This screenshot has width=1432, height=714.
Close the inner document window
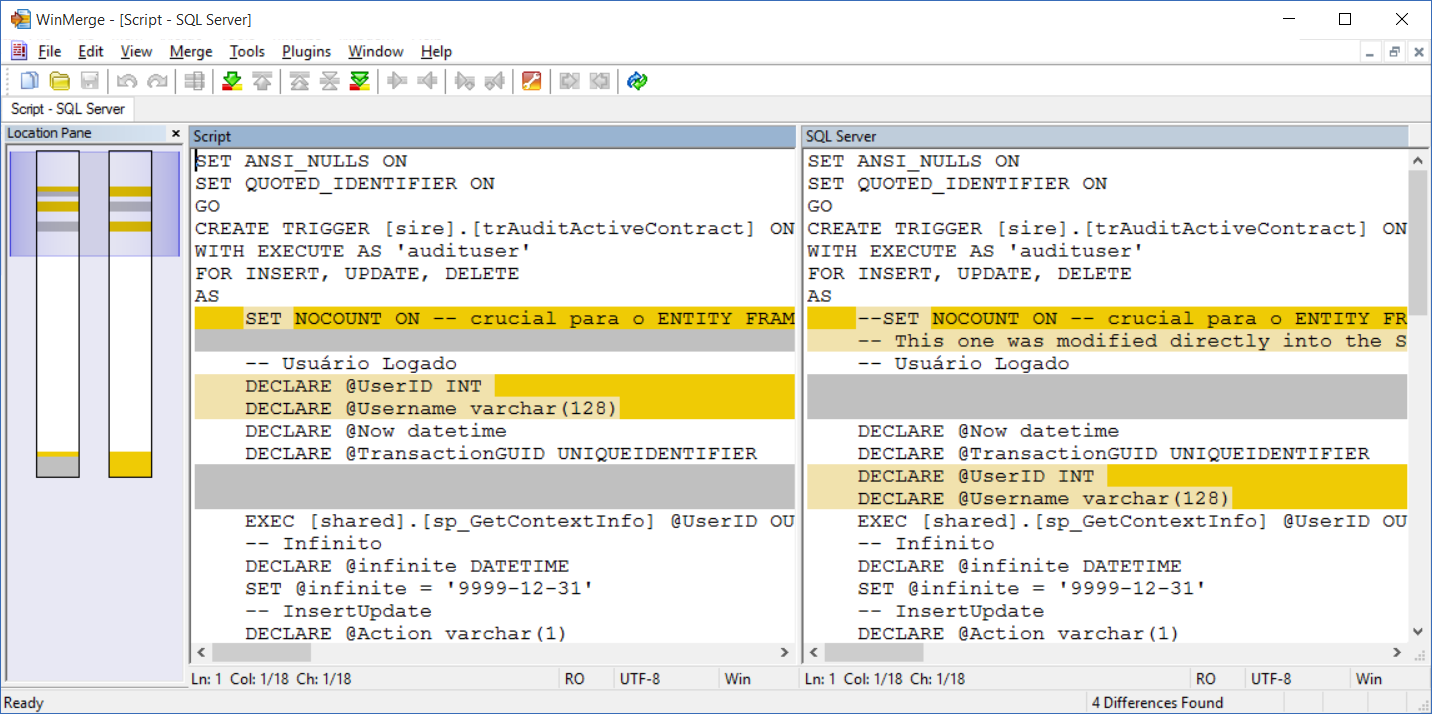(1417, 52)
